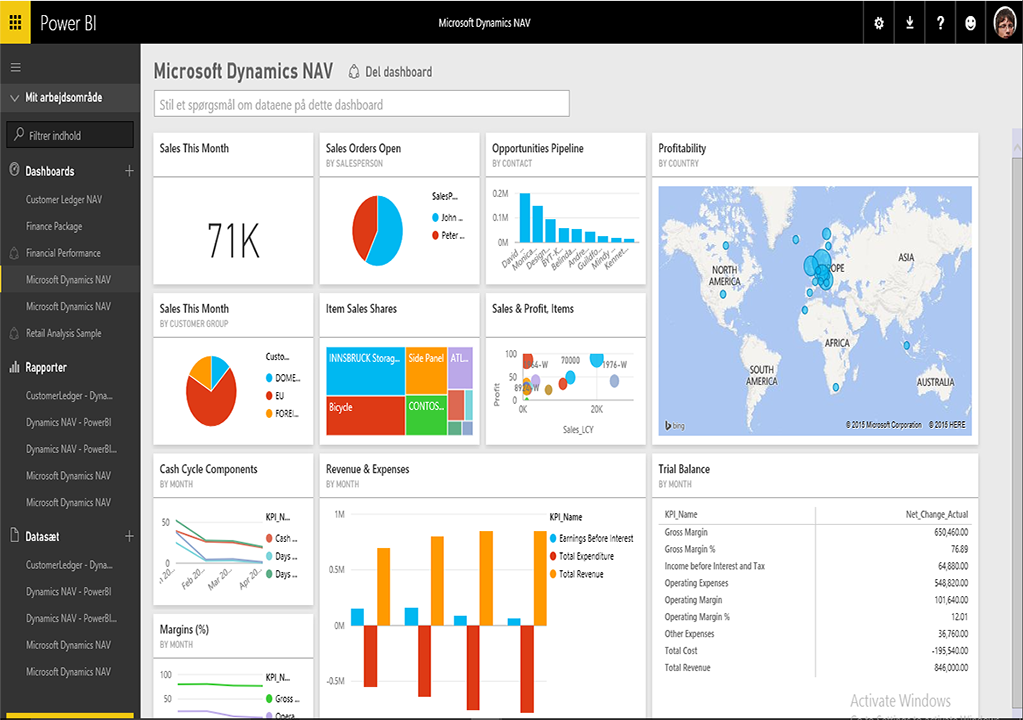Click the Dashboards section header

pyautogui.click(x=50, y=171)
